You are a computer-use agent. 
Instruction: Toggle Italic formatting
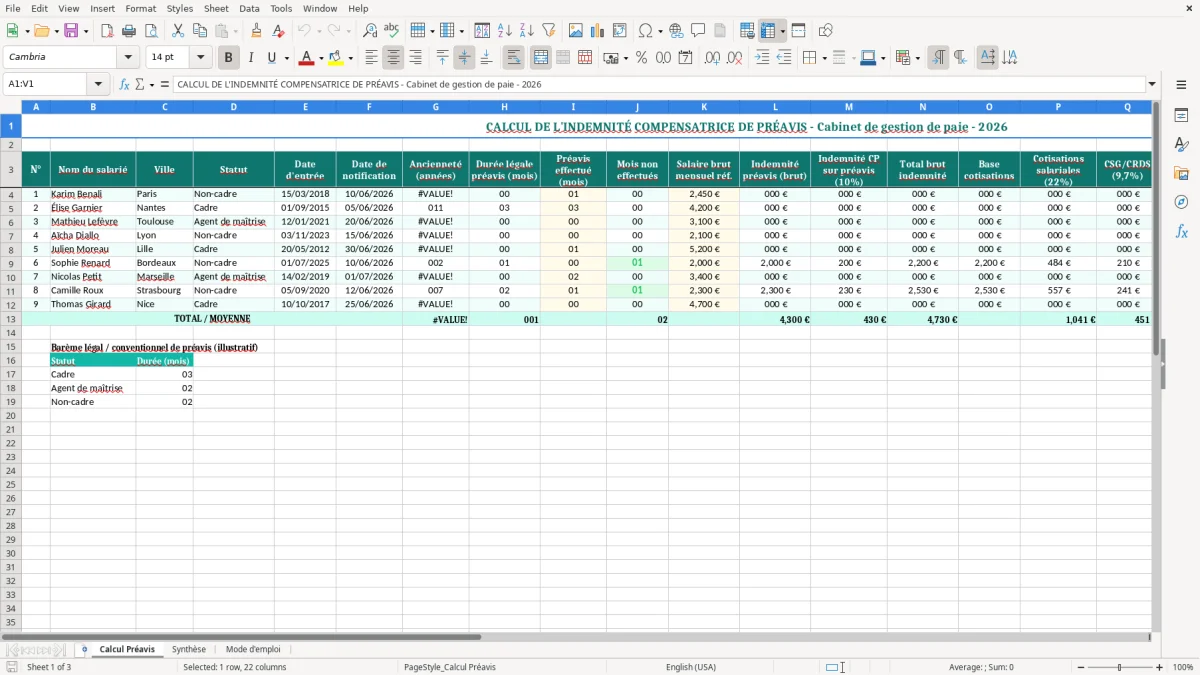coord(251,58)
